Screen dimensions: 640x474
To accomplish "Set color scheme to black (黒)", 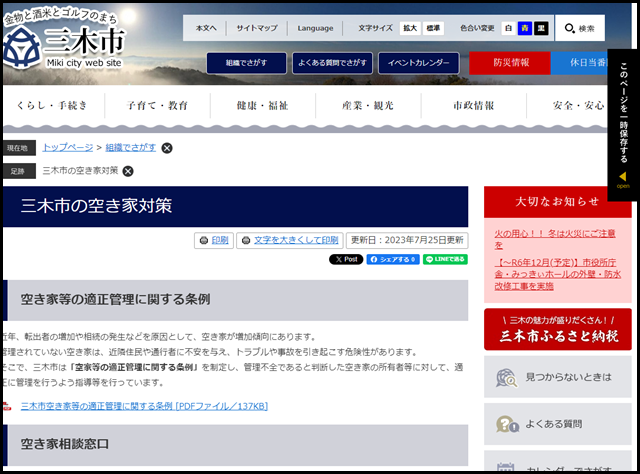I will [x=541, y=28].
